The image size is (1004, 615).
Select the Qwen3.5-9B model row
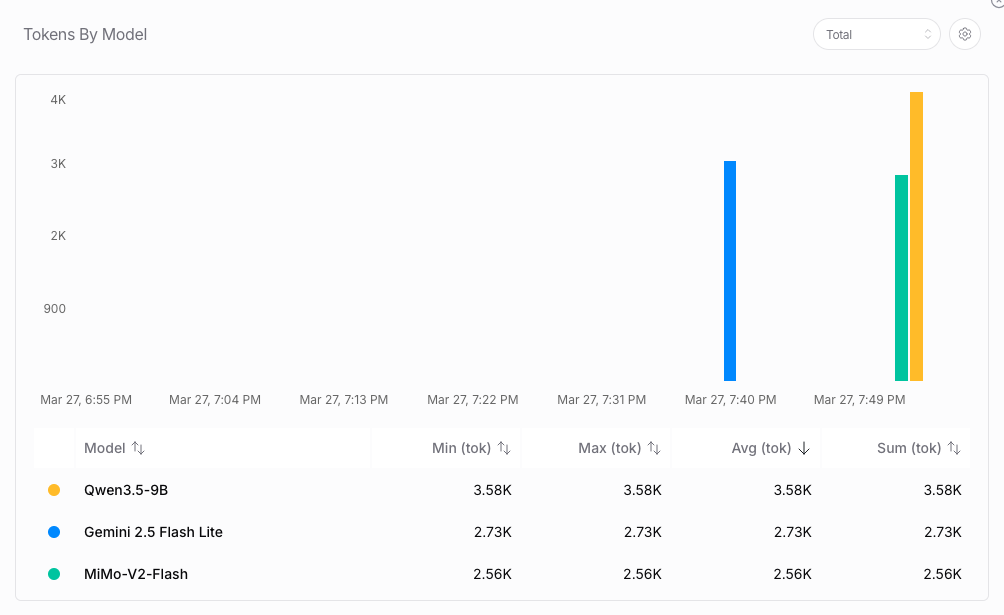tap(125, 490)
